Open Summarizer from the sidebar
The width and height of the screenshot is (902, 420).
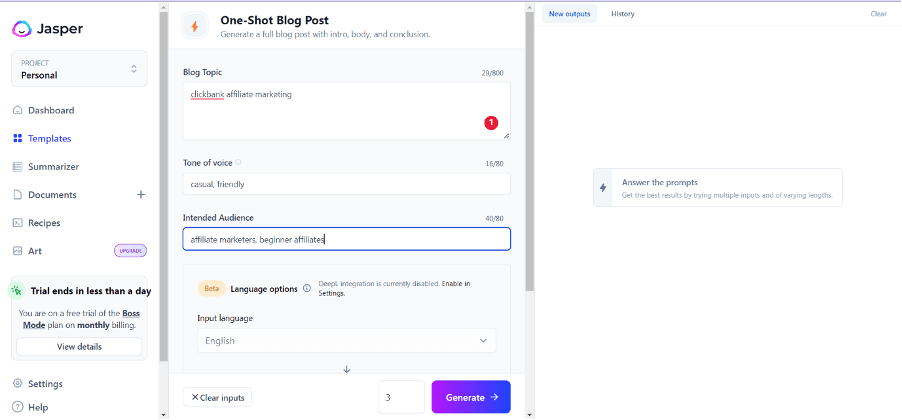tap(53, 167)
